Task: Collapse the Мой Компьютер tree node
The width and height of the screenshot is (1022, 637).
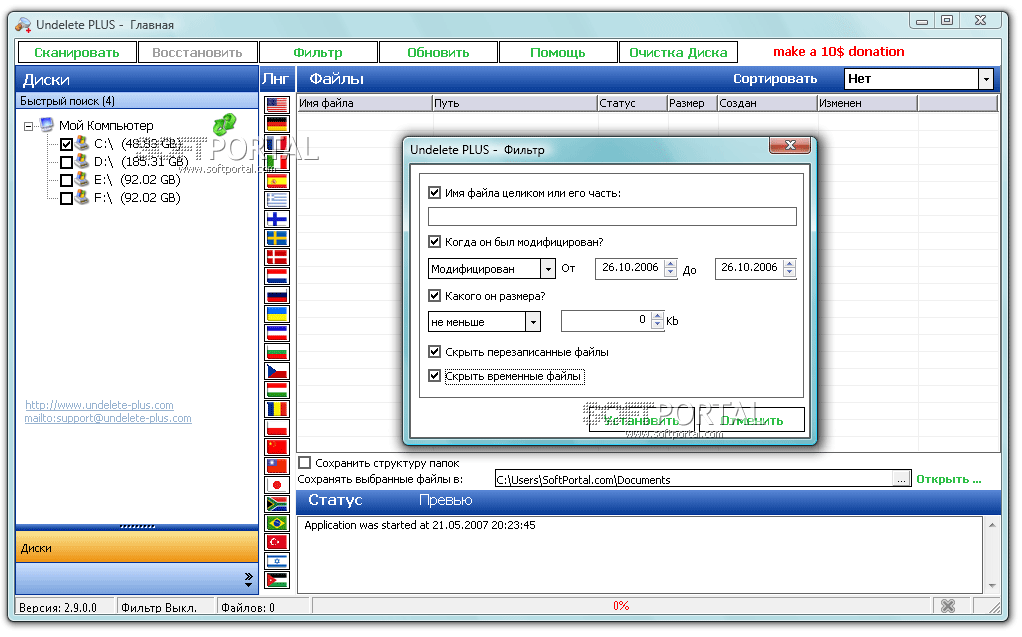Action: tap(29, 126)
